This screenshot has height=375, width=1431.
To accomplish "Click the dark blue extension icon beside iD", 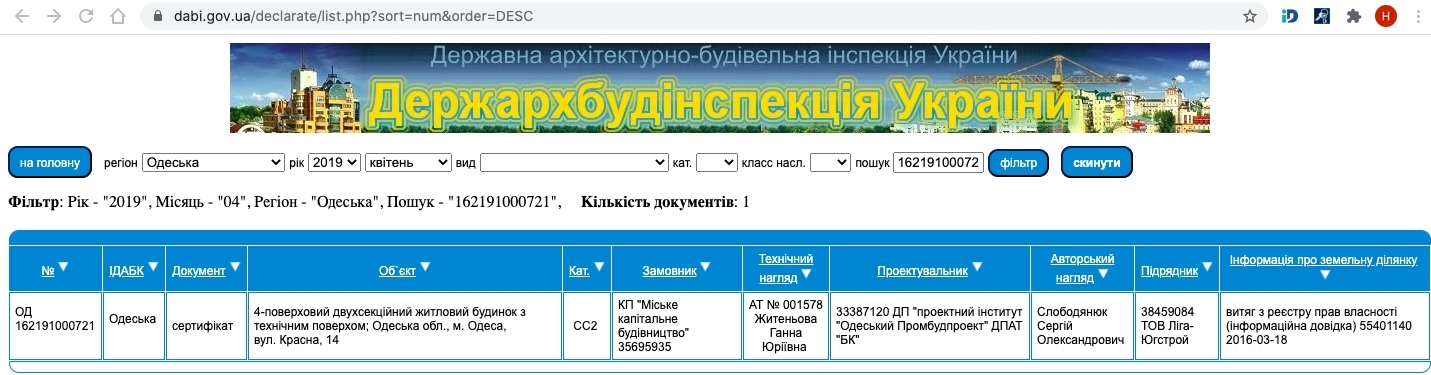I will (x=1321, y=16).
